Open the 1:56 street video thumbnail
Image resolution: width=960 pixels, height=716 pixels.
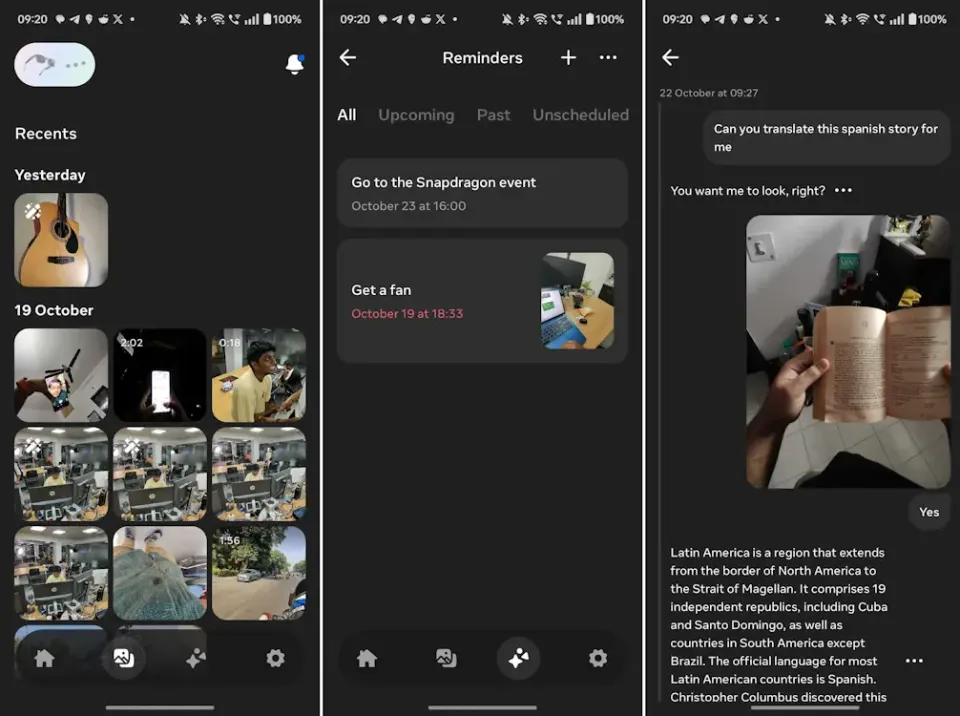tap(259, 573)
